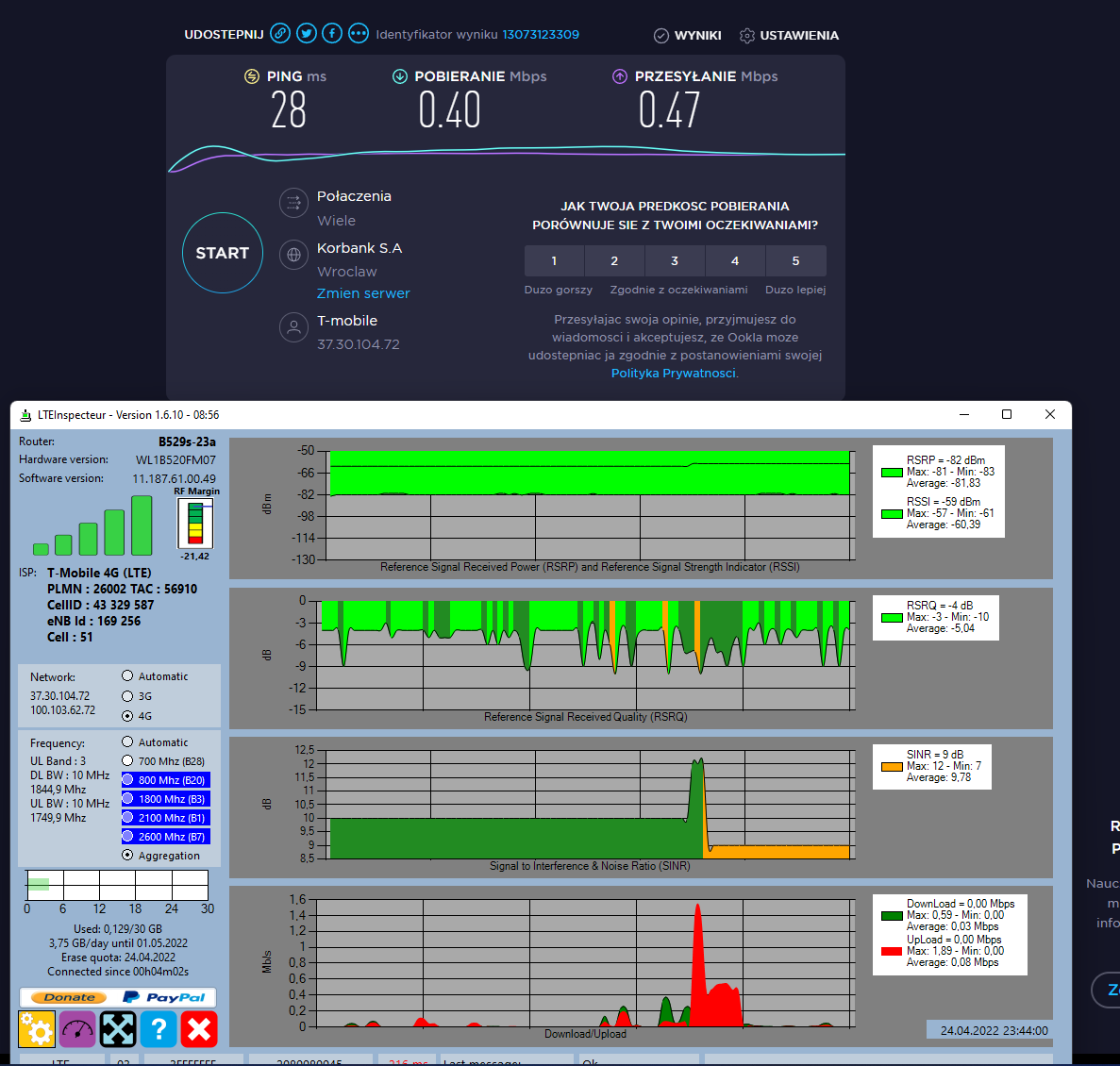Click the signal strength bars indicator
1120x1066 pixels.
click(92, 525)
